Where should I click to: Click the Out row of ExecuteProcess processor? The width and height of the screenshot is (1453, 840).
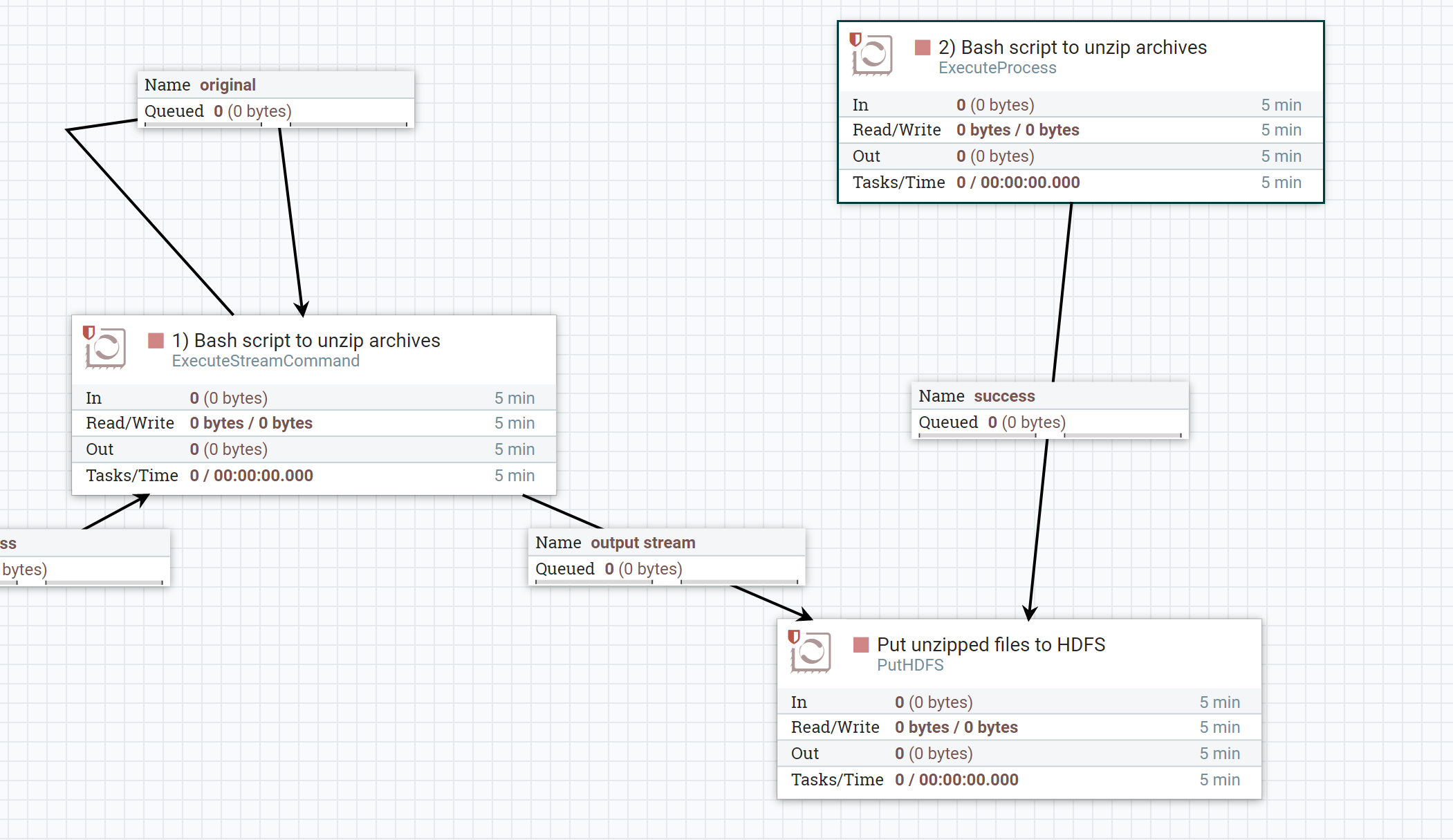[1080, 156]
